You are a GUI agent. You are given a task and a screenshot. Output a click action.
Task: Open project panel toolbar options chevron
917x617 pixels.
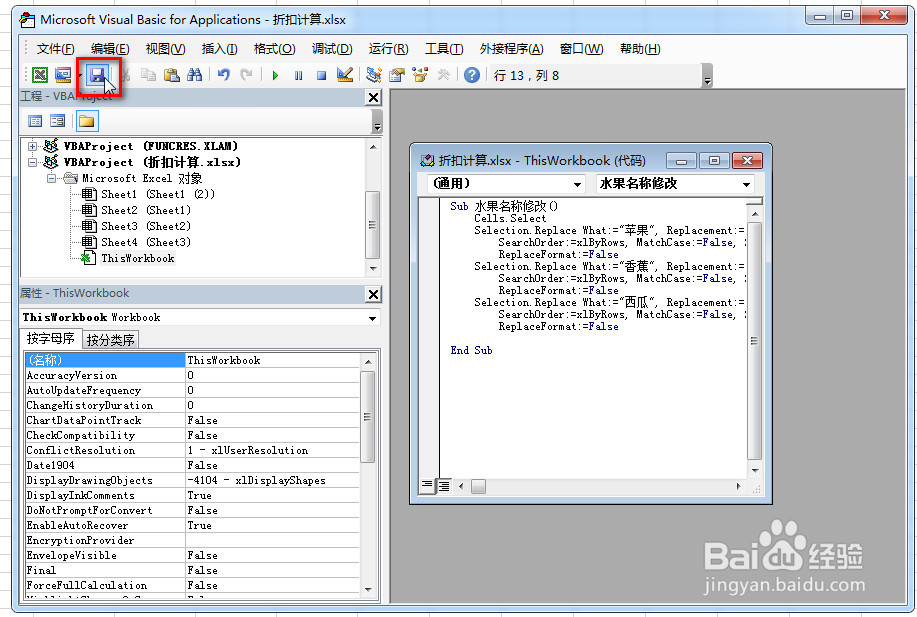click(x=377, y=122)
